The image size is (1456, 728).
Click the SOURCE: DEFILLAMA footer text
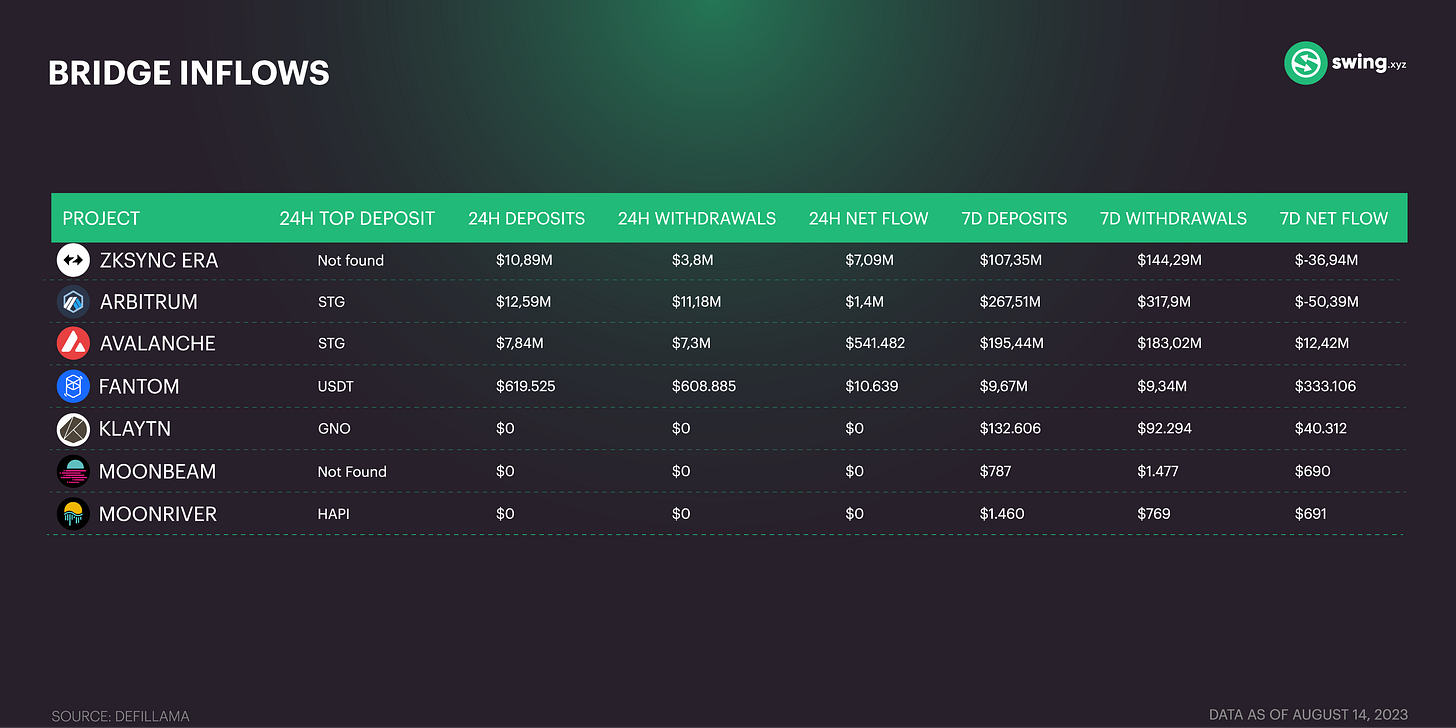pyautogui.click(x=120, y=716)
